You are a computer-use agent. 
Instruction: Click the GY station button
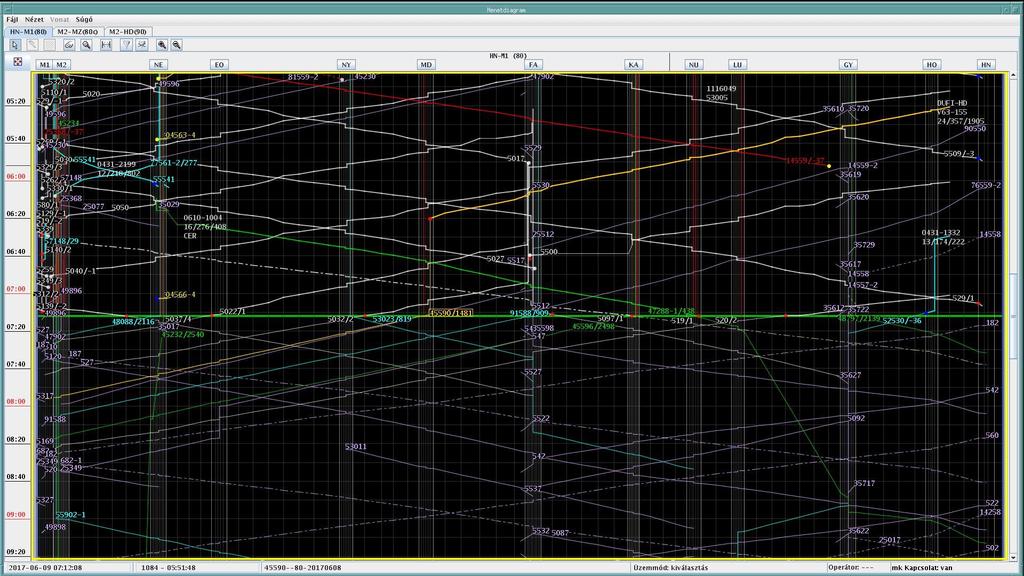click(848, 65)
